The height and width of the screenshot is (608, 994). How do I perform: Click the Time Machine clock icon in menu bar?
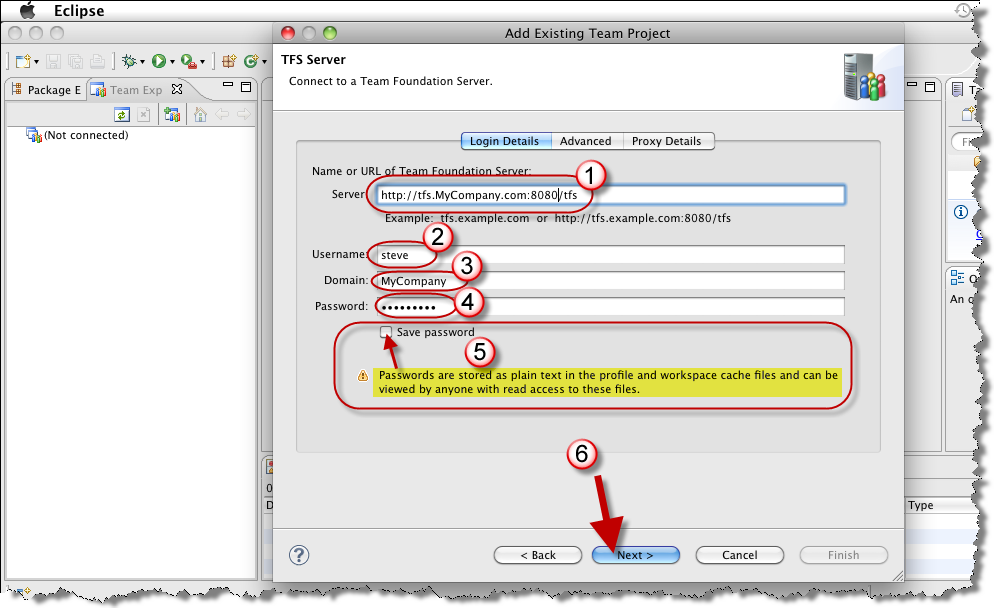point(963,10)
